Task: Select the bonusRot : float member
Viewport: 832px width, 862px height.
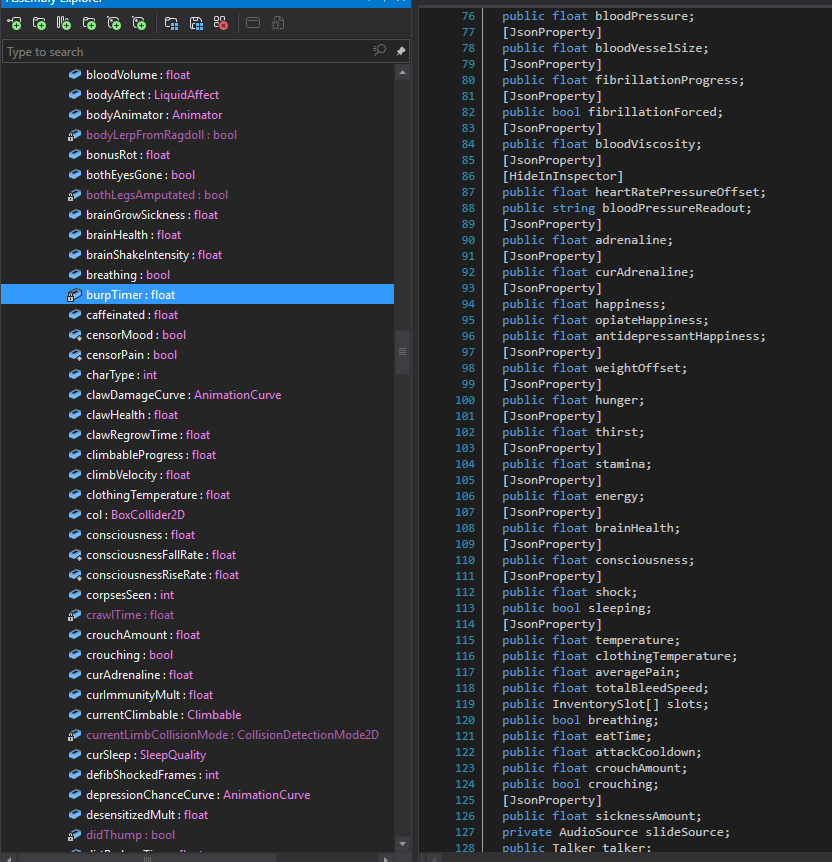Action: pos(128,155)
